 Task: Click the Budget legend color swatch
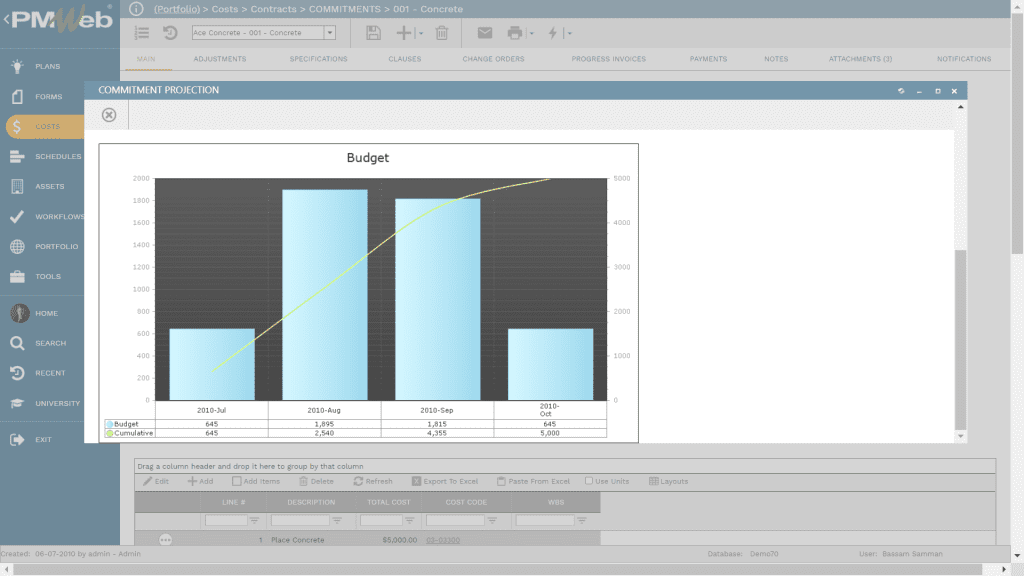pyautogui.click(x=110, y=424)
